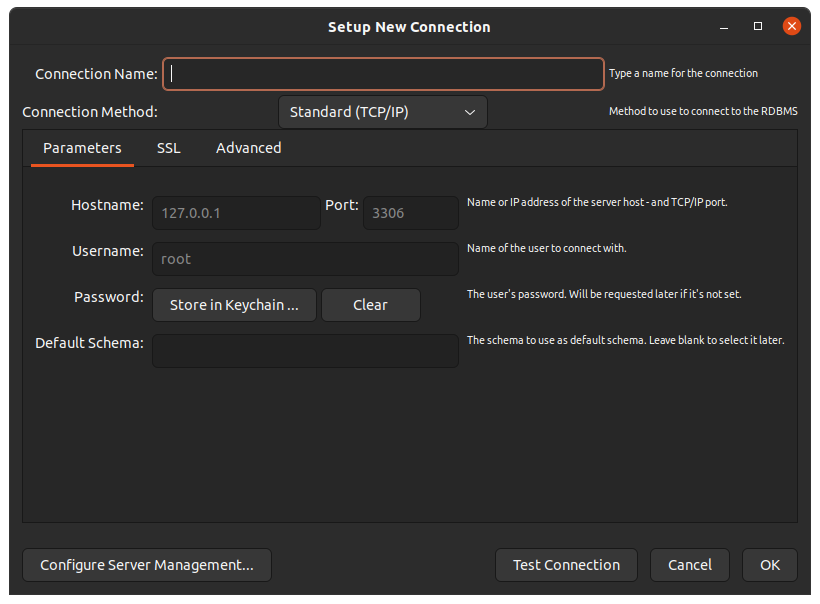Click the Password label text
The width and height of the screenshot is (820, 604).
tap(109, 297)
